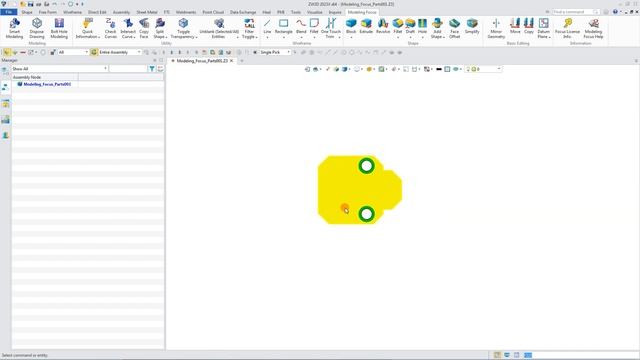Go to the Data Exchange tab
The height and width of the screenshot is (360, 640).
tap(243, 12)
